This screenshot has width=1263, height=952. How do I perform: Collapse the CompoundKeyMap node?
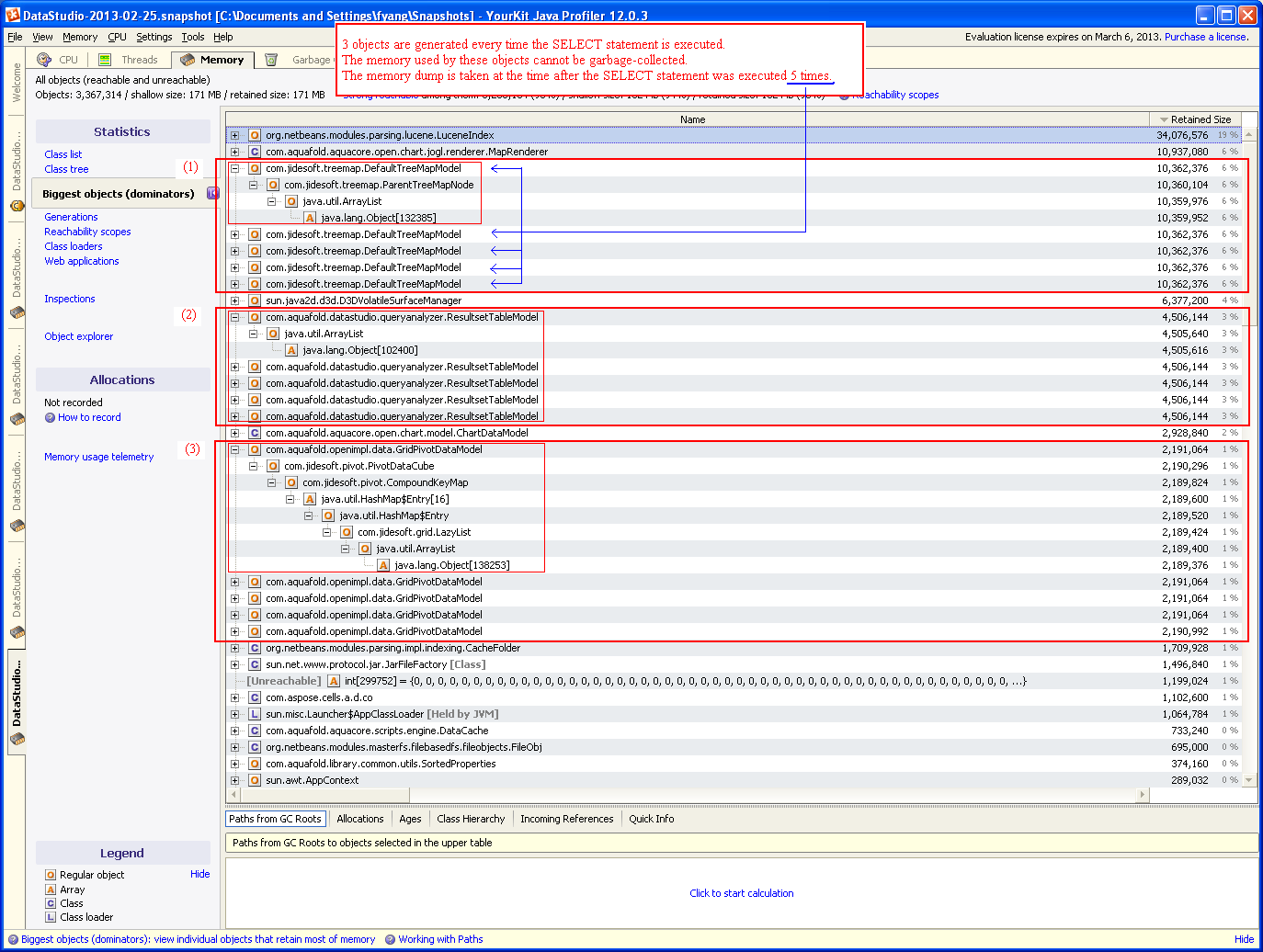click(272, 482)
